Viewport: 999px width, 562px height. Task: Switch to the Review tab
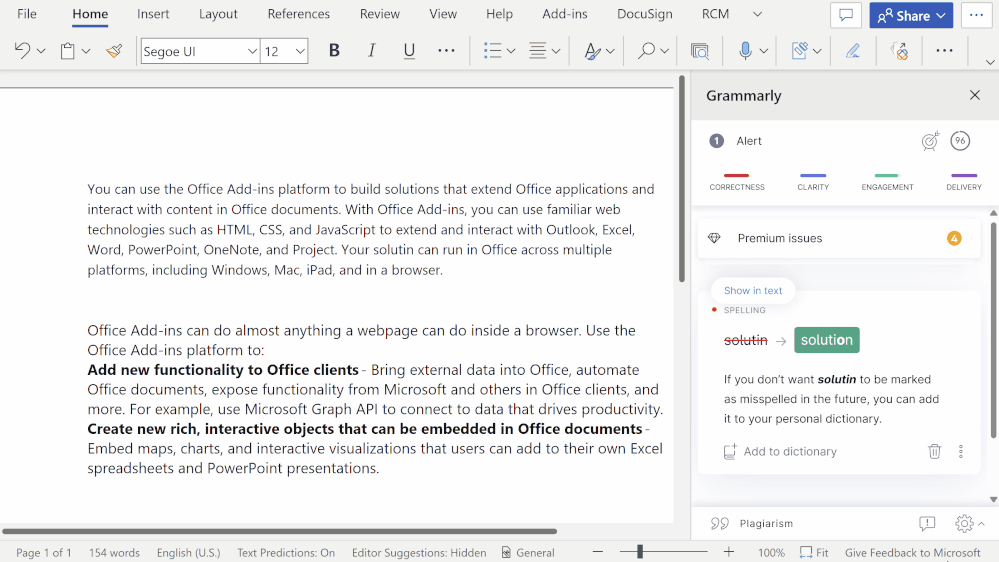tap(380, 14)
